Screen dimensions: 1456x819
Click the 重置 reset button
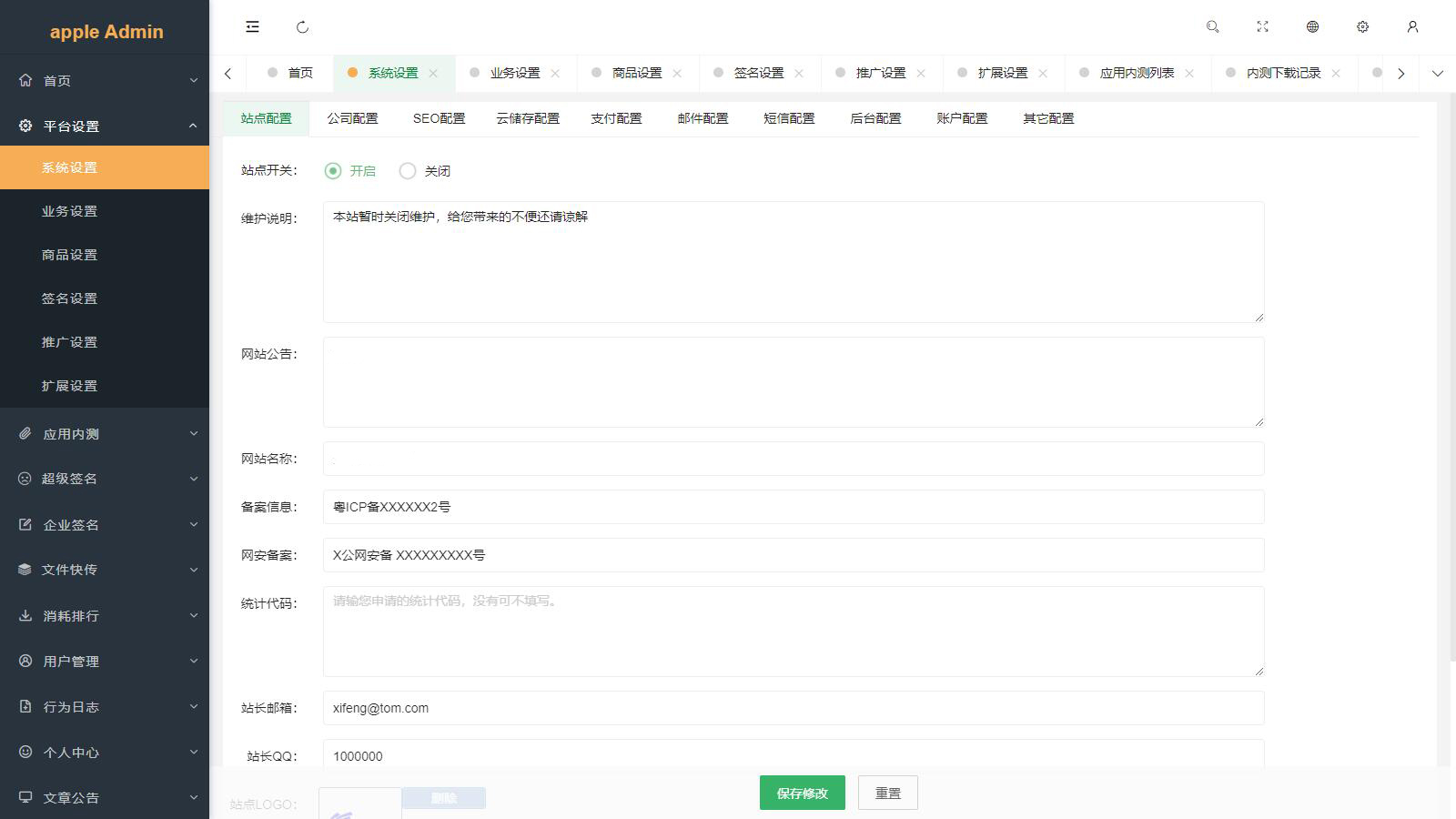(887, 793)
